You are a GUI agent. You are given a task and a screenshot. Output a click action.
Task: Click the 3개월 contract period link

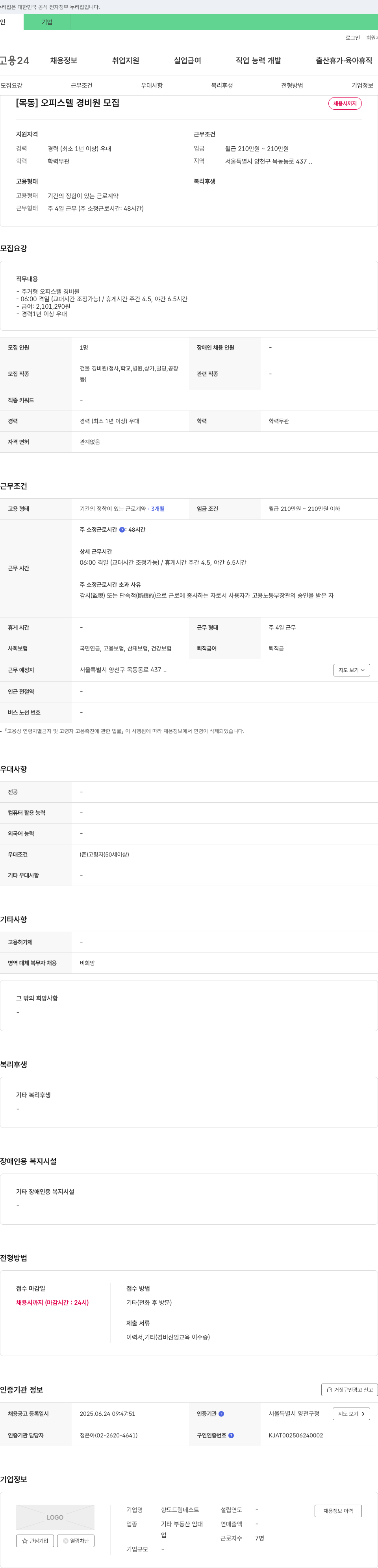[158, 508]
